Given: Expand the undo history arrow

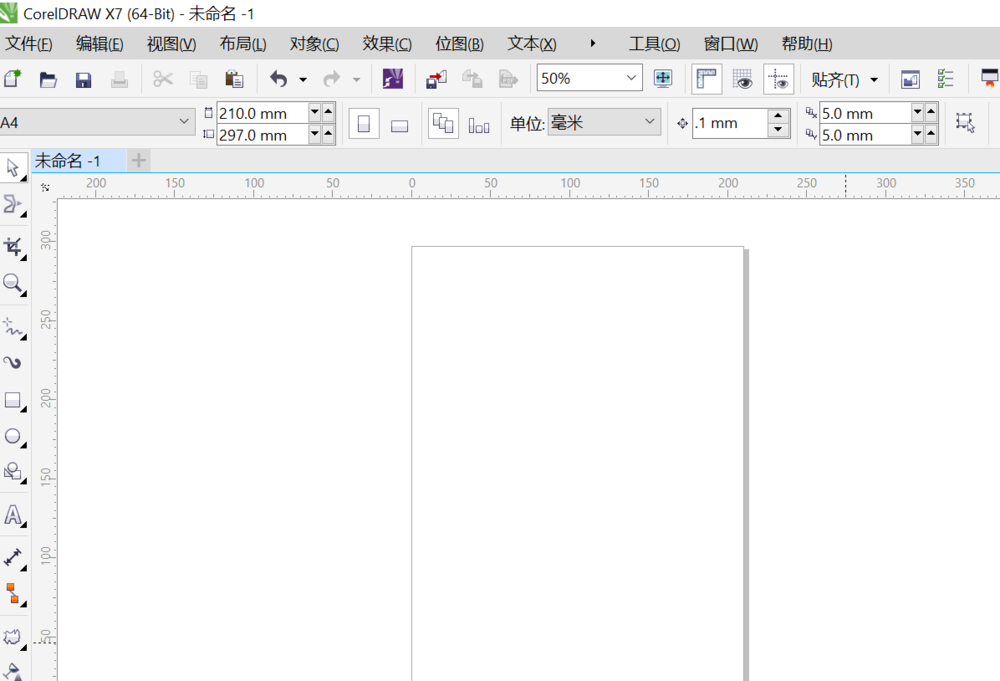Looking at the screenshot, I should 303,80.
